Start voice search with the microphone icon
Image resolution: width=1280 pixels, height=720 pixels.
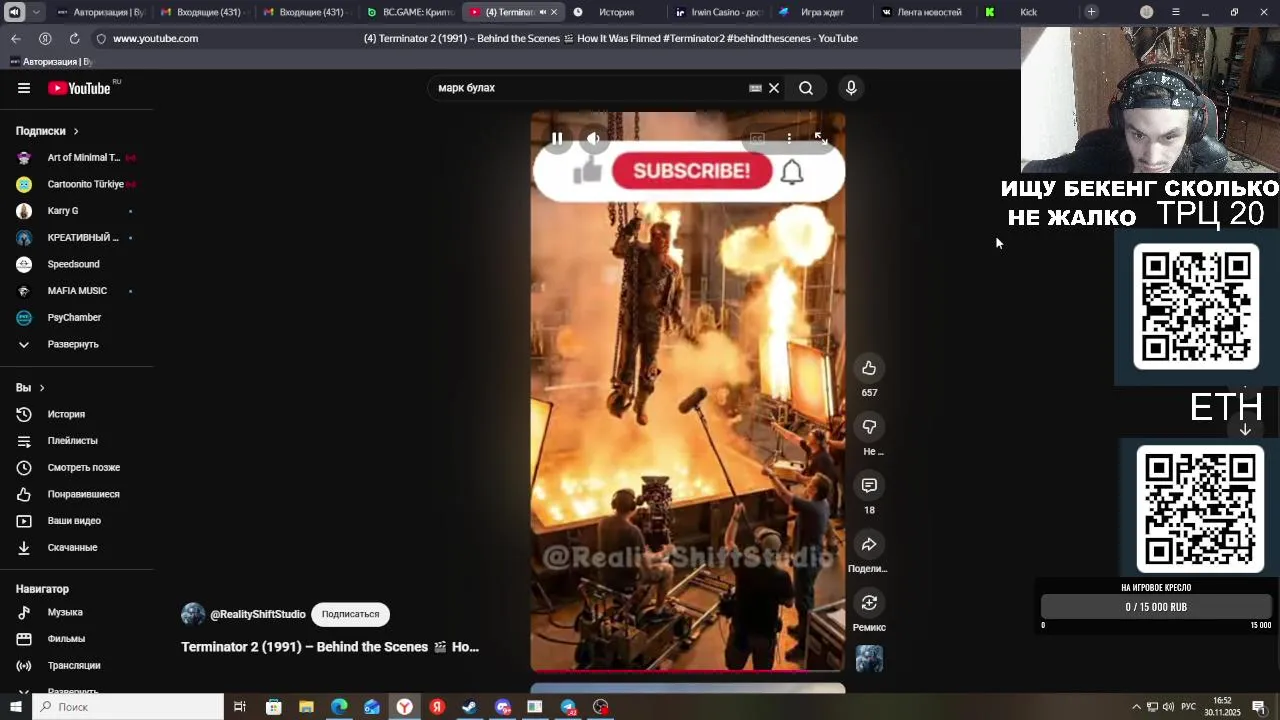coord(851,88)
